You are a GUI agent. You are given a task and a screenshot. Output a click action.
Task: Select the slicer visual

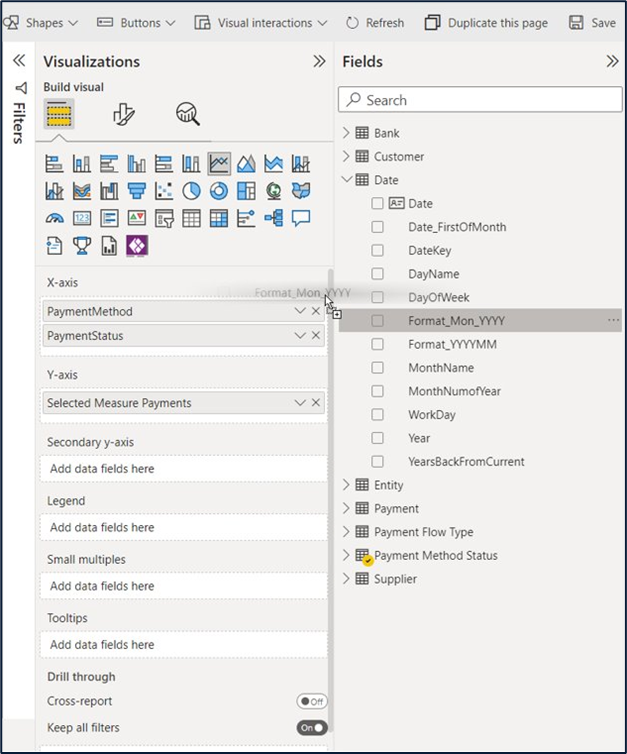(164, 219)
